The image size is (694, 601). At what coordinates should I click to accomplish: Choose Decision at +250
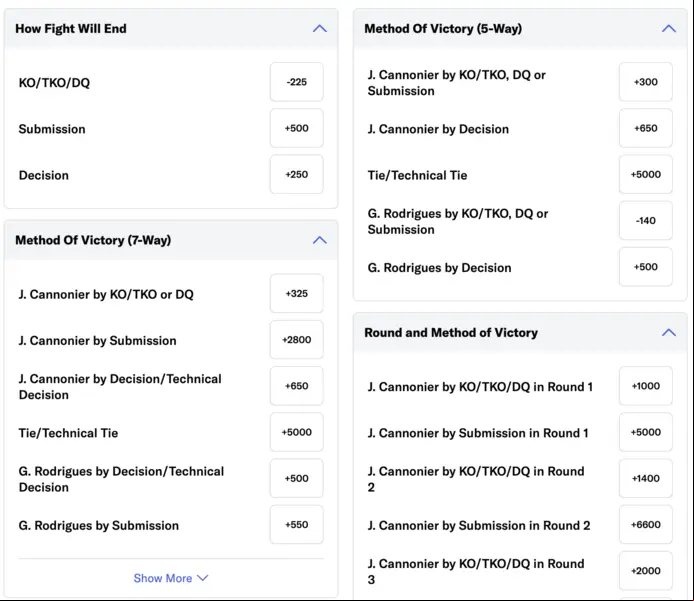point(297,174)
